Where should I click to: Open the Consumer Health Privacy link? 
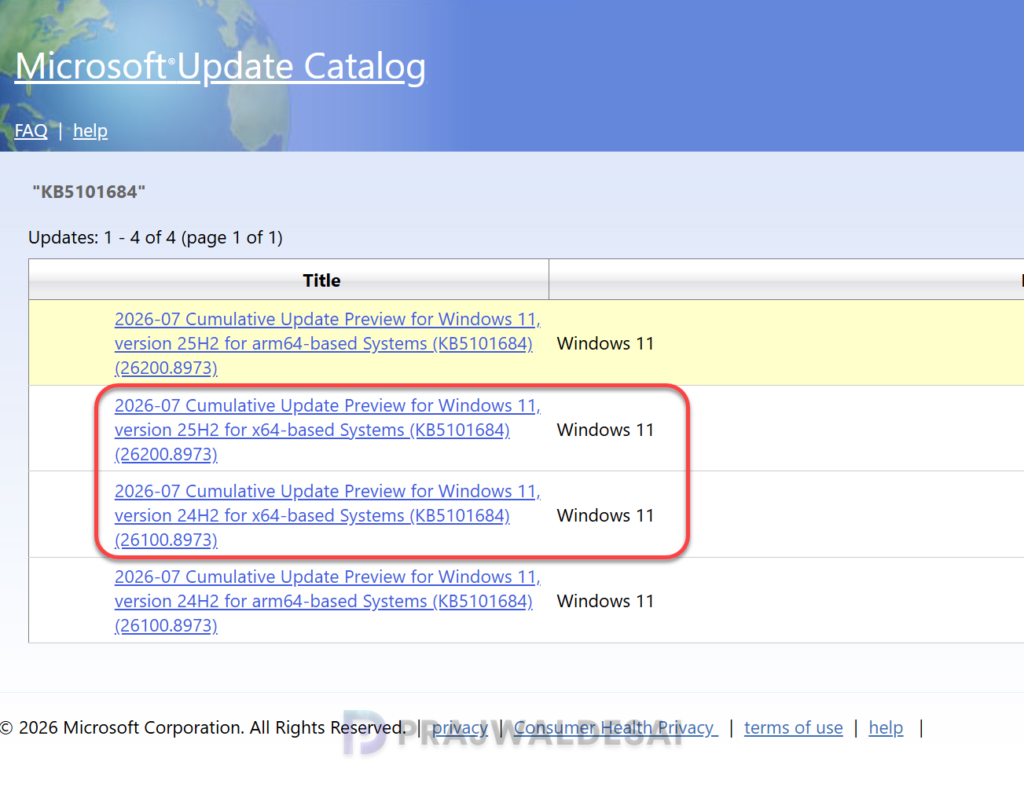pyautogui.click(x=616, y=728)
